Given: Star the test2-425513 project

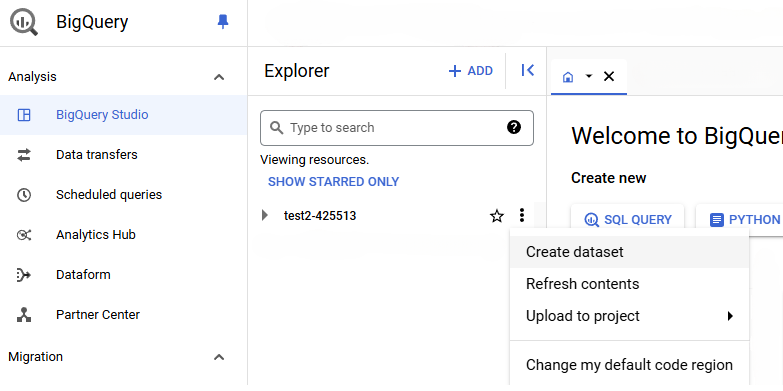Looking at the screenshot, I should click(496, 216).
